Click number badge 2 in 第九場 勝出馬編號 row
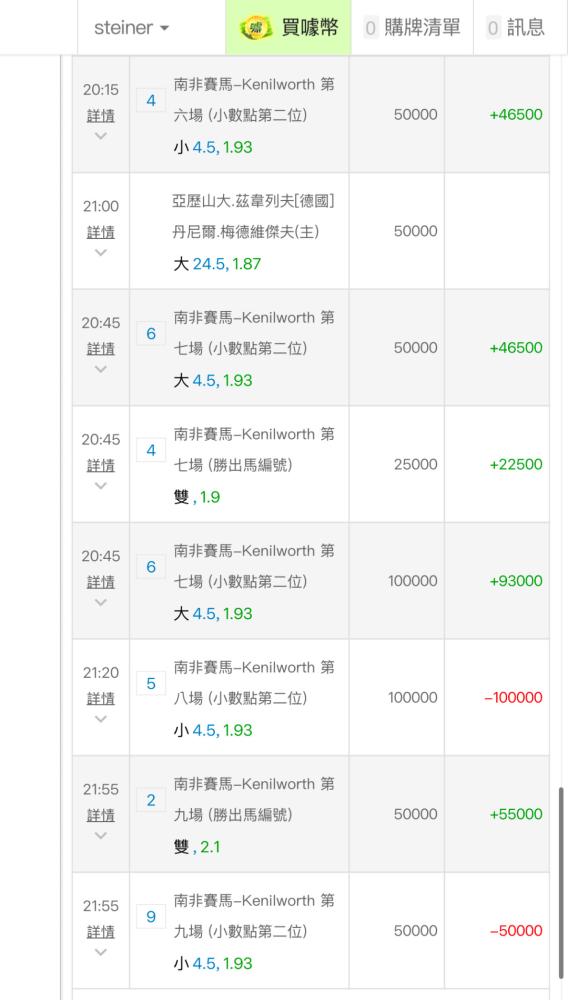 (x=151, y=800)
